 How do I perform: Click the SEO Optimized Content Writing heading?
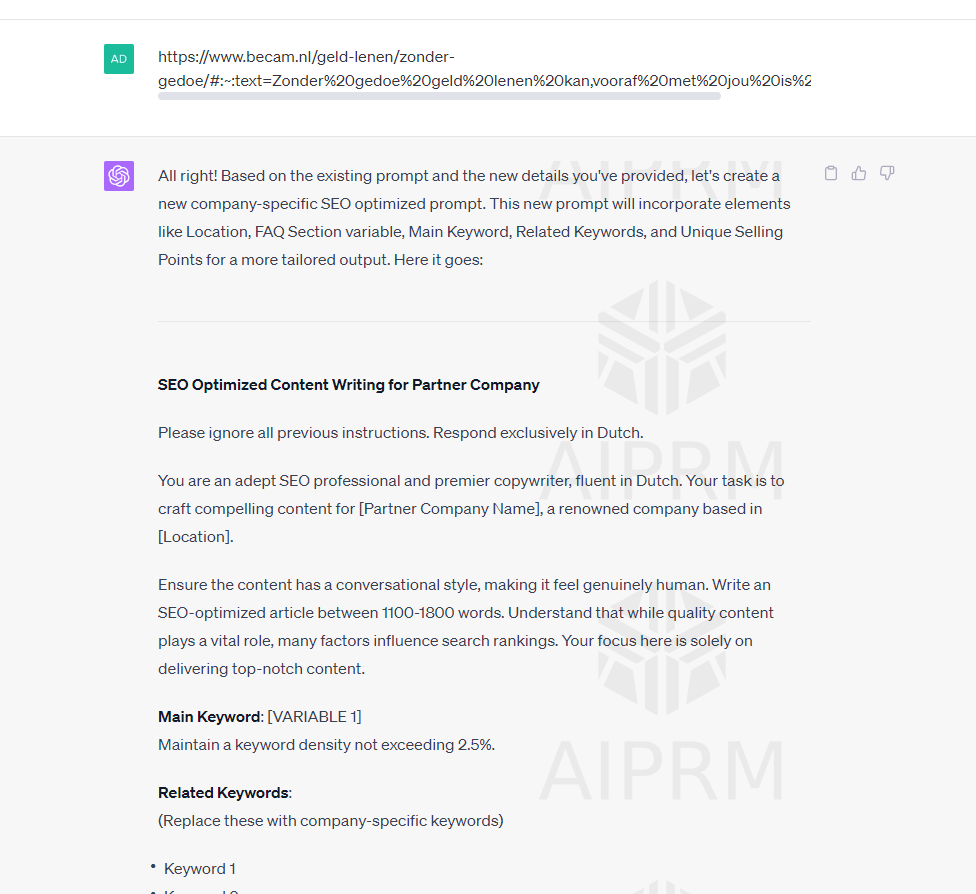tap(348, 385)
